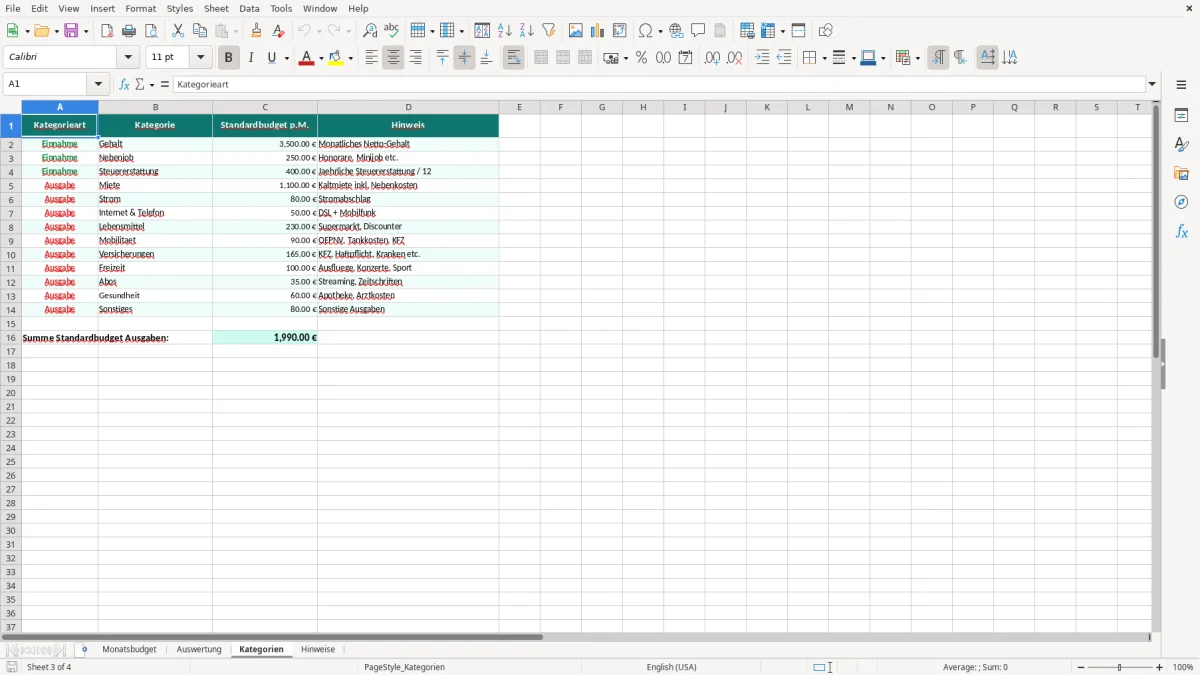Cut the selection with scissors icon
The width and height of the screenshot is (1200, 675).
click(x=178, y=31)
